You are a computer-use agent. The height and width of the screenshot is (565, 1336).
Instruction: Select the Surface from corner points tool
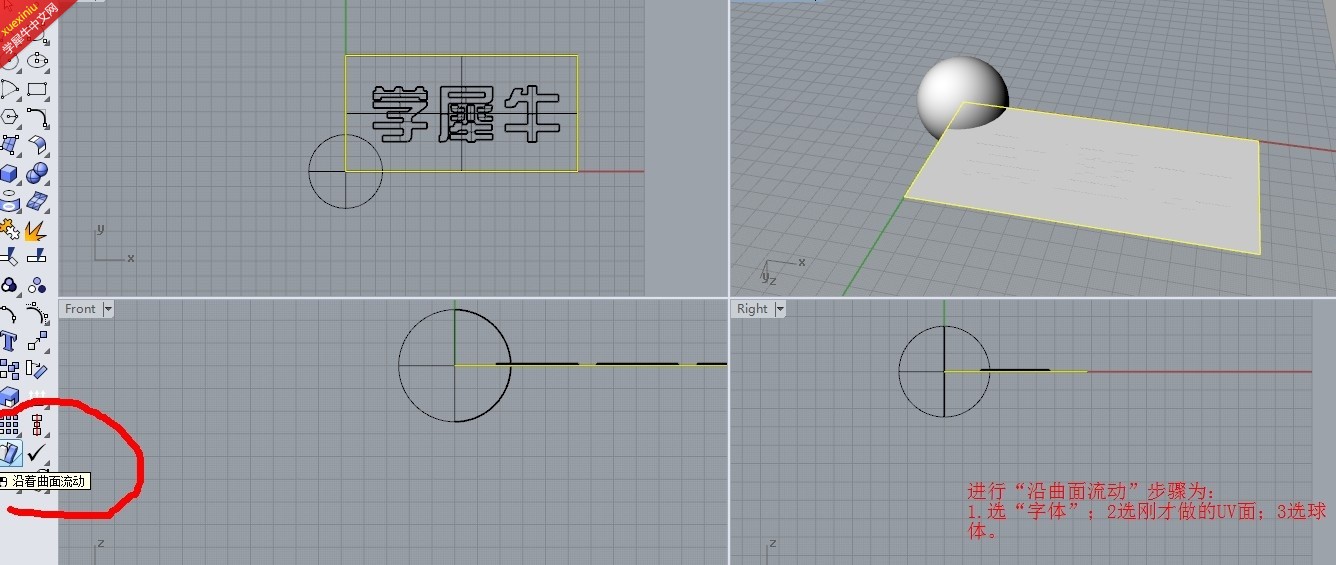click(x=10, y=145)
